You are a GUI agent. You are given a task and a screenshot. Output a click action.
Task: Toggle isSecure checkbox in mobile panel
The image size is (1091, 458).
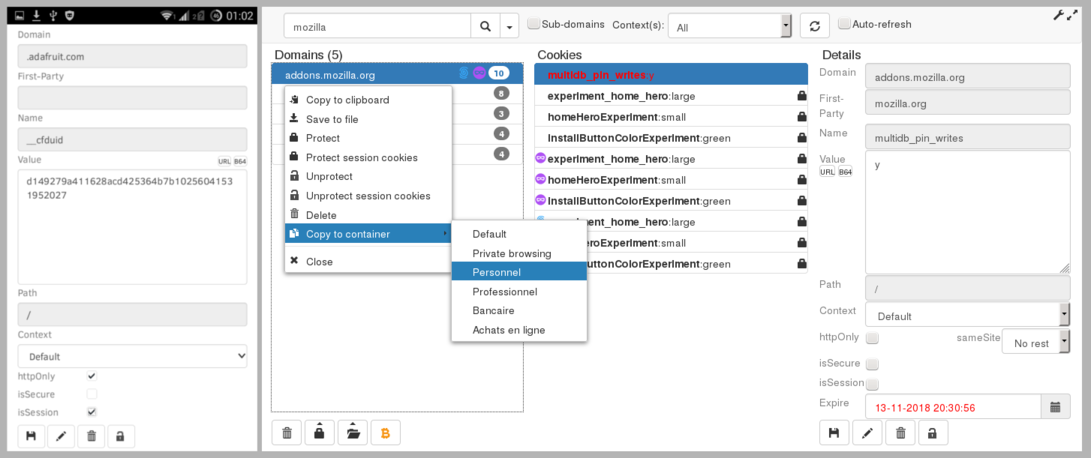point(91,394)
